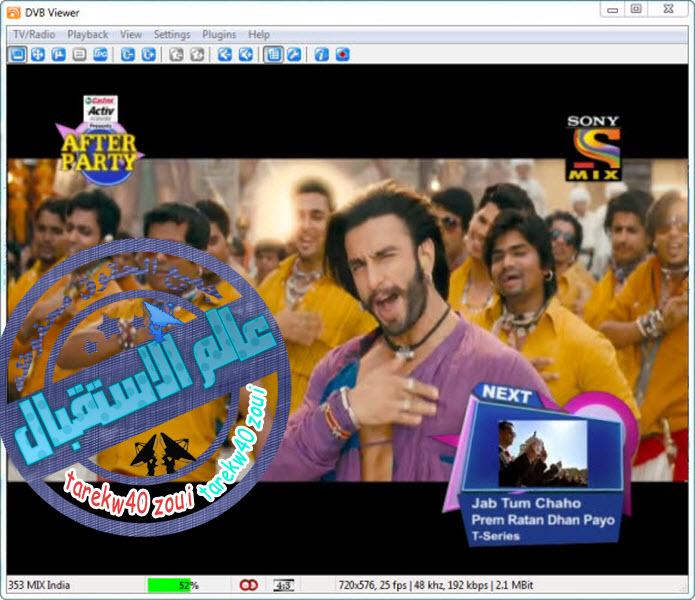Start recording with the red dot icon

[x=343, y=55]
